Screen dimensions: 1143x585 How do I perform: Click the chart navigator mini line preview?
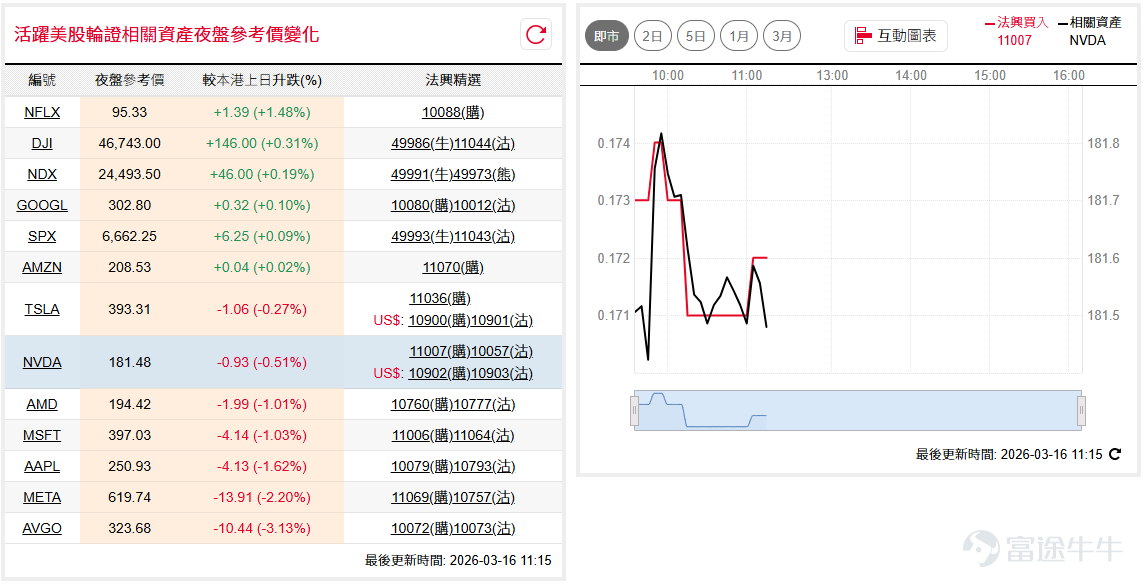(x=858, y=411)
